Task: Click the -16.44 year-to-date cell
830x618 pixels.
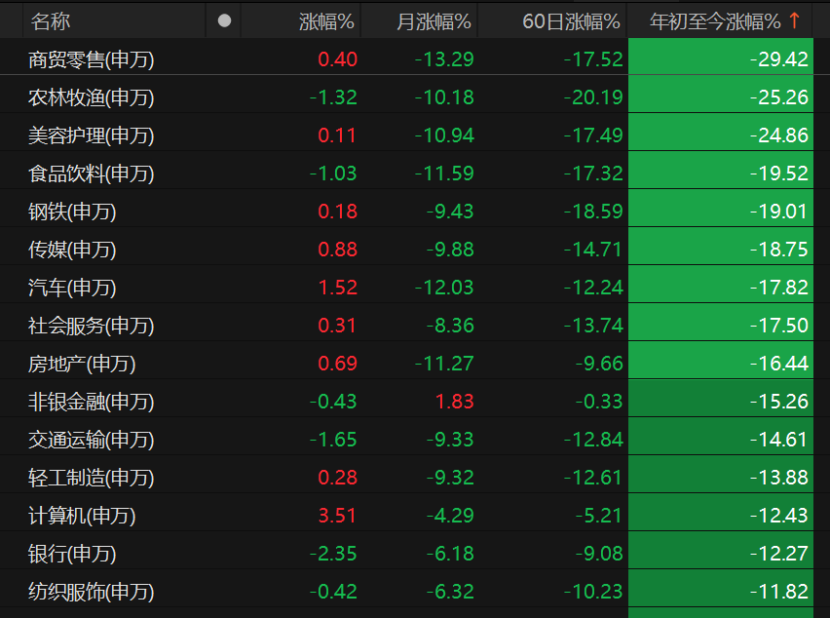Action: (720, 362)
